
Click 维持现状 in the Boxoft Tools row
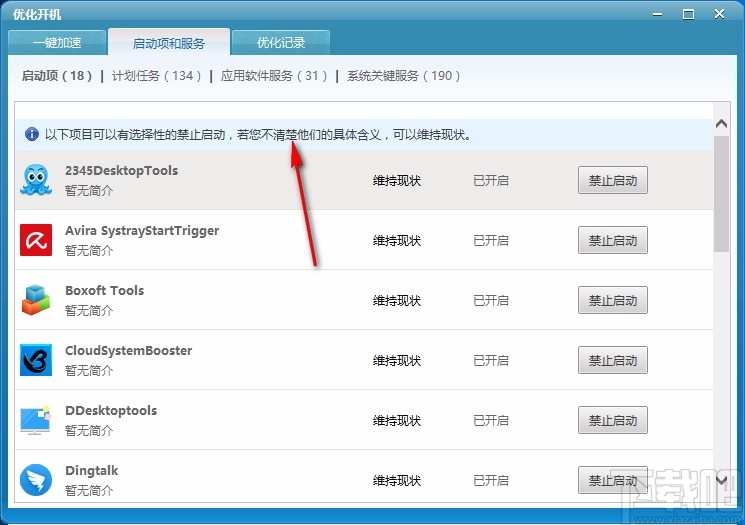coord(397,300)
